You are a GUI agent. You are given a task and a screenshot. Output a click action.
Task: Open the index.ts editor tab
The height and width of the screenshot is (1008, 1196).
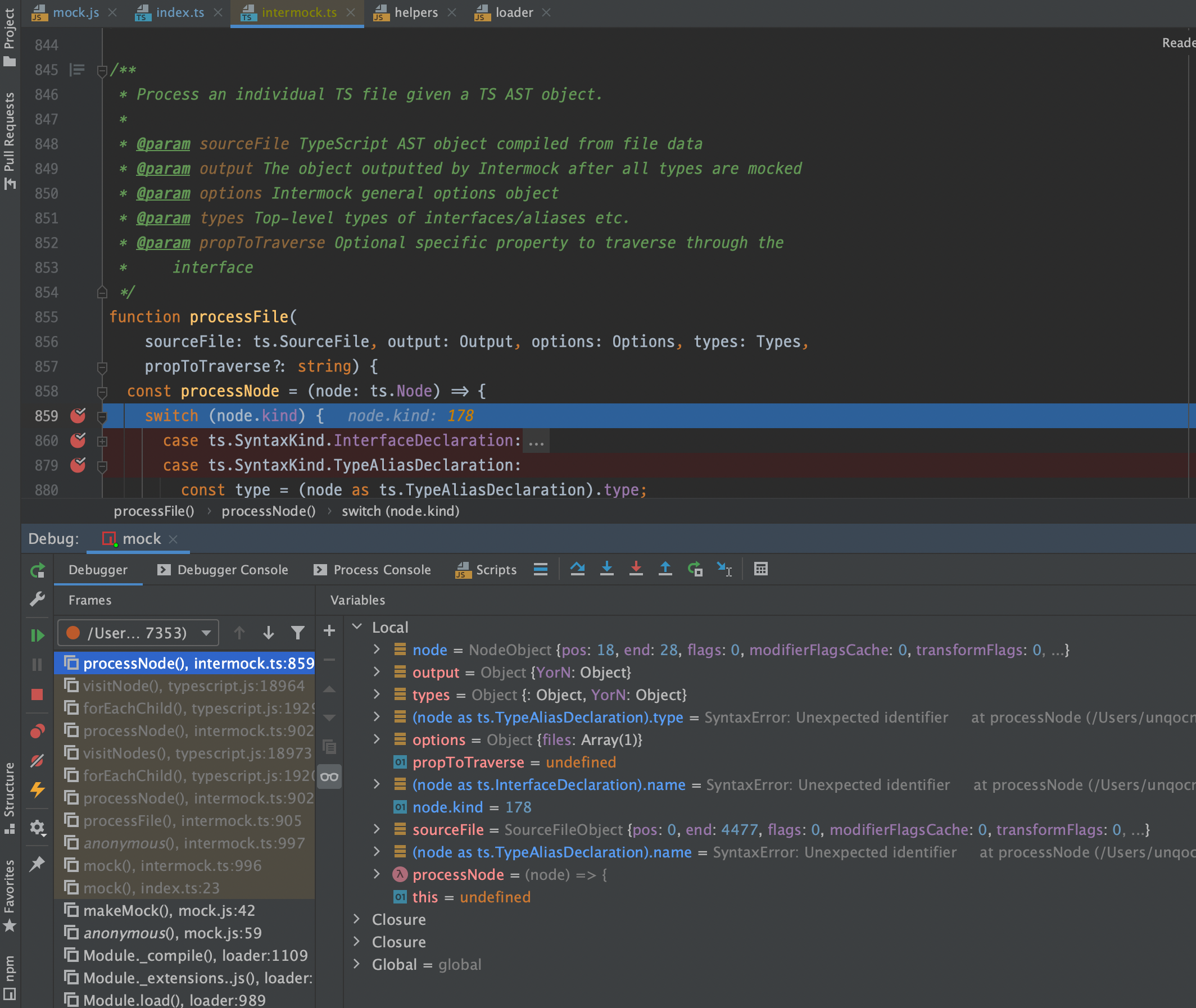pos(179,12)
